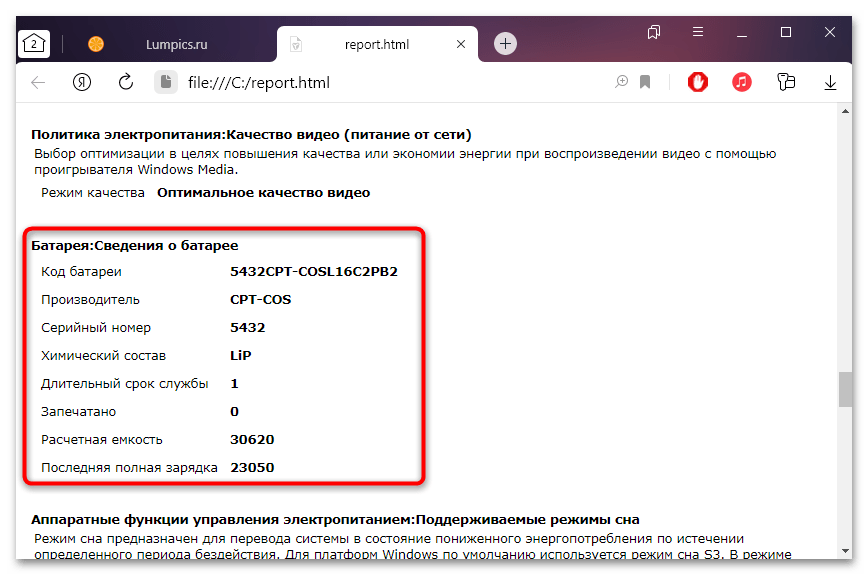The height and width of the screenshot is (575, 868).
Task: Open Yandex home via the Я button
Action: pos(82,82)
